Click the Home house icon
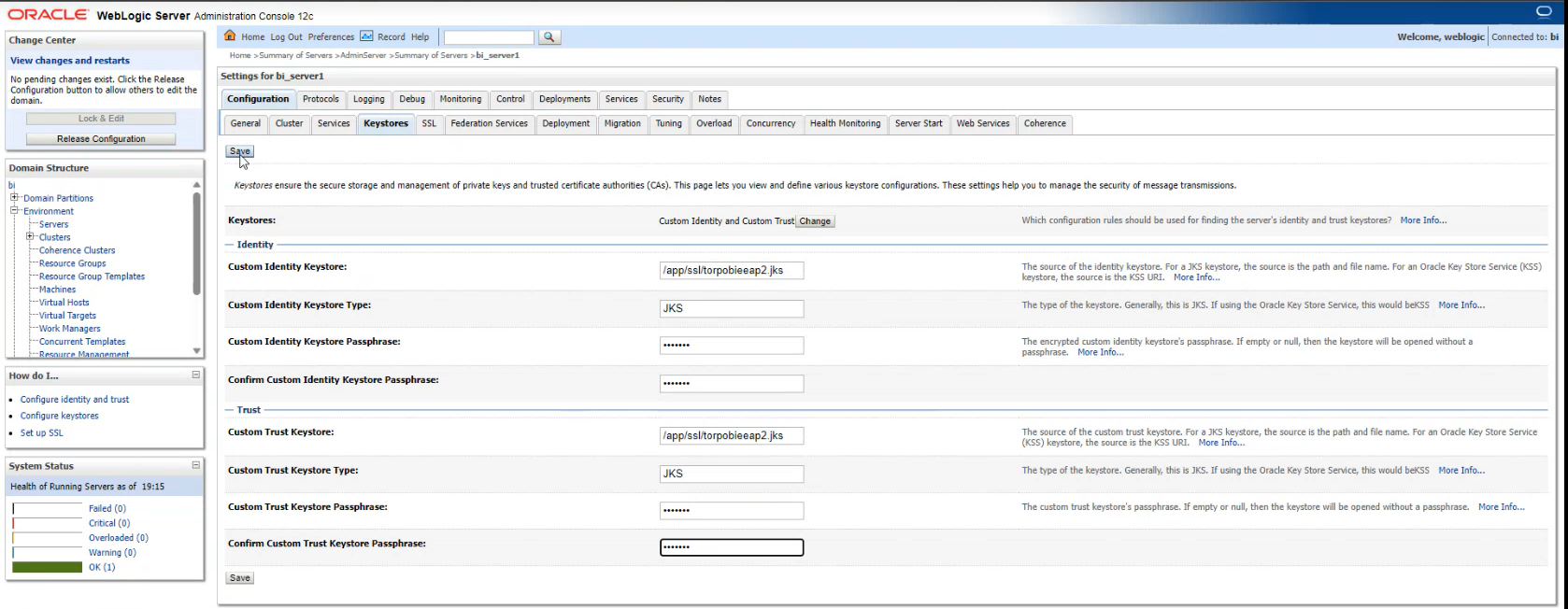The image size is (1568, 609). (230, 36)
